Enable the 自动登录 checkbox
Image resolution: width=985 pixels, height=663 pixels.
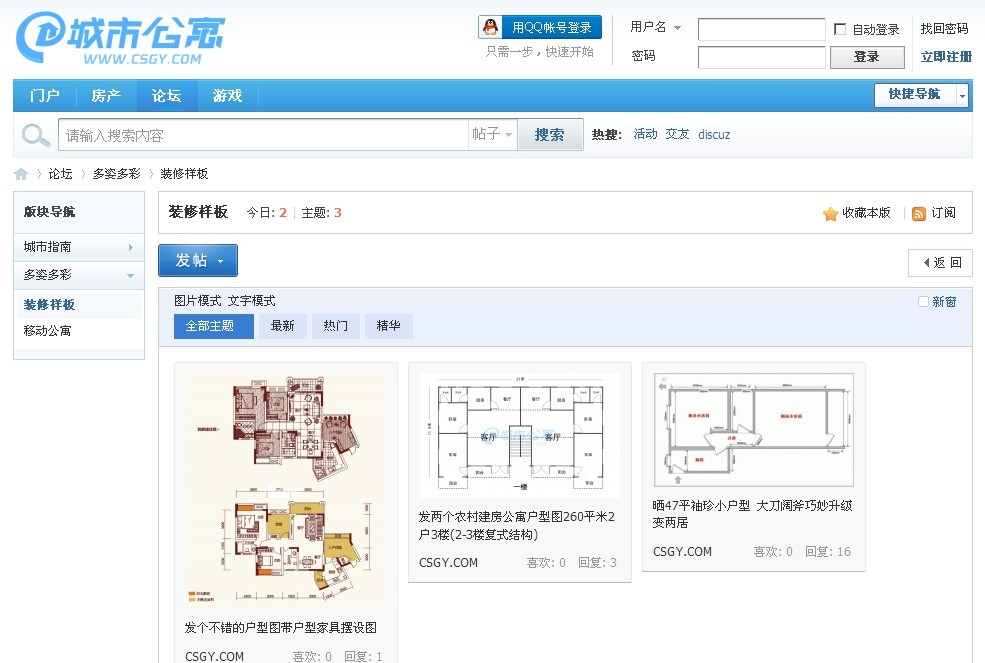[x=839, y=29]
